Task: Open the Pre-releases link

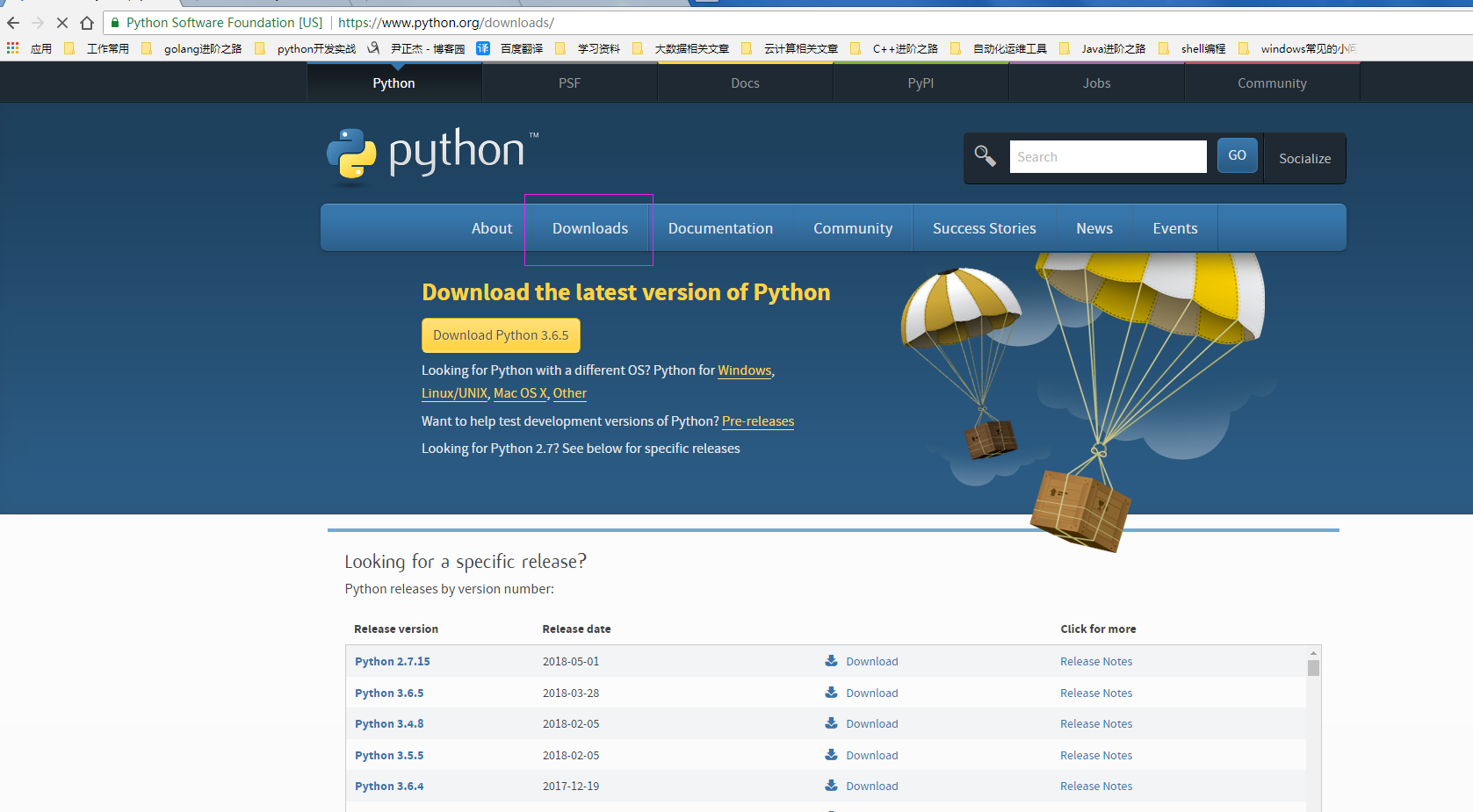Action: point(758,421)
